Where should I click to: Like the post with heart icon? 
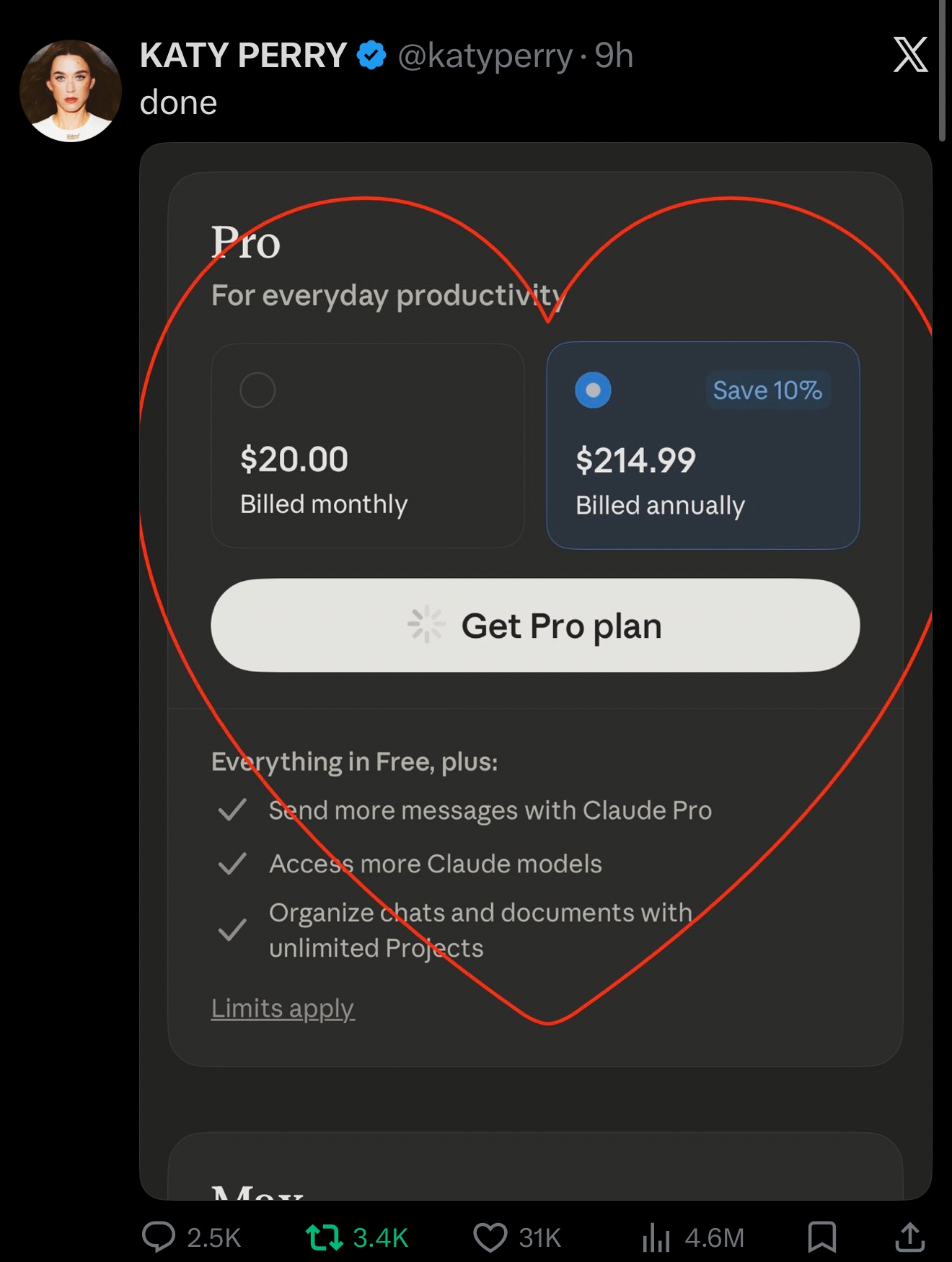coord(490,1237)
